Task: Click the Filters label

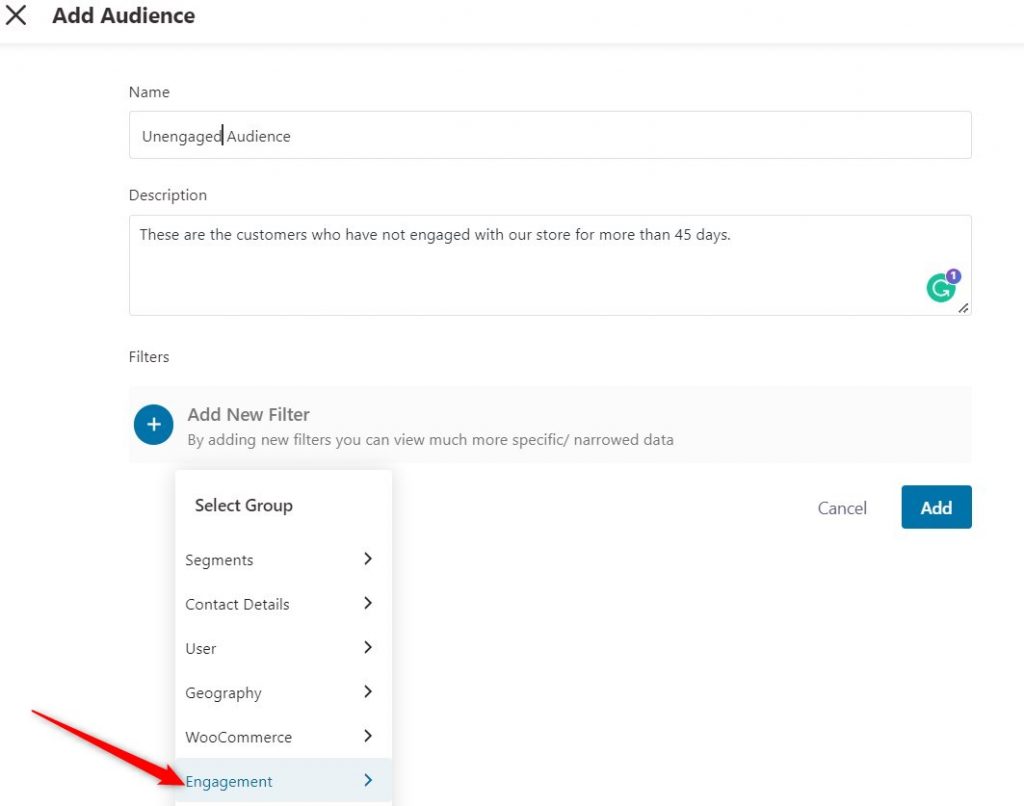Action: pyautogui.click(x=149, y=357)
